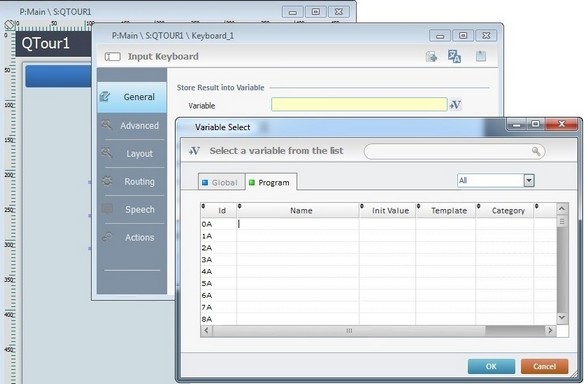This screenshot has height=384, width=584.
Task: Switch to the Layout section
Action: (132, 153)
